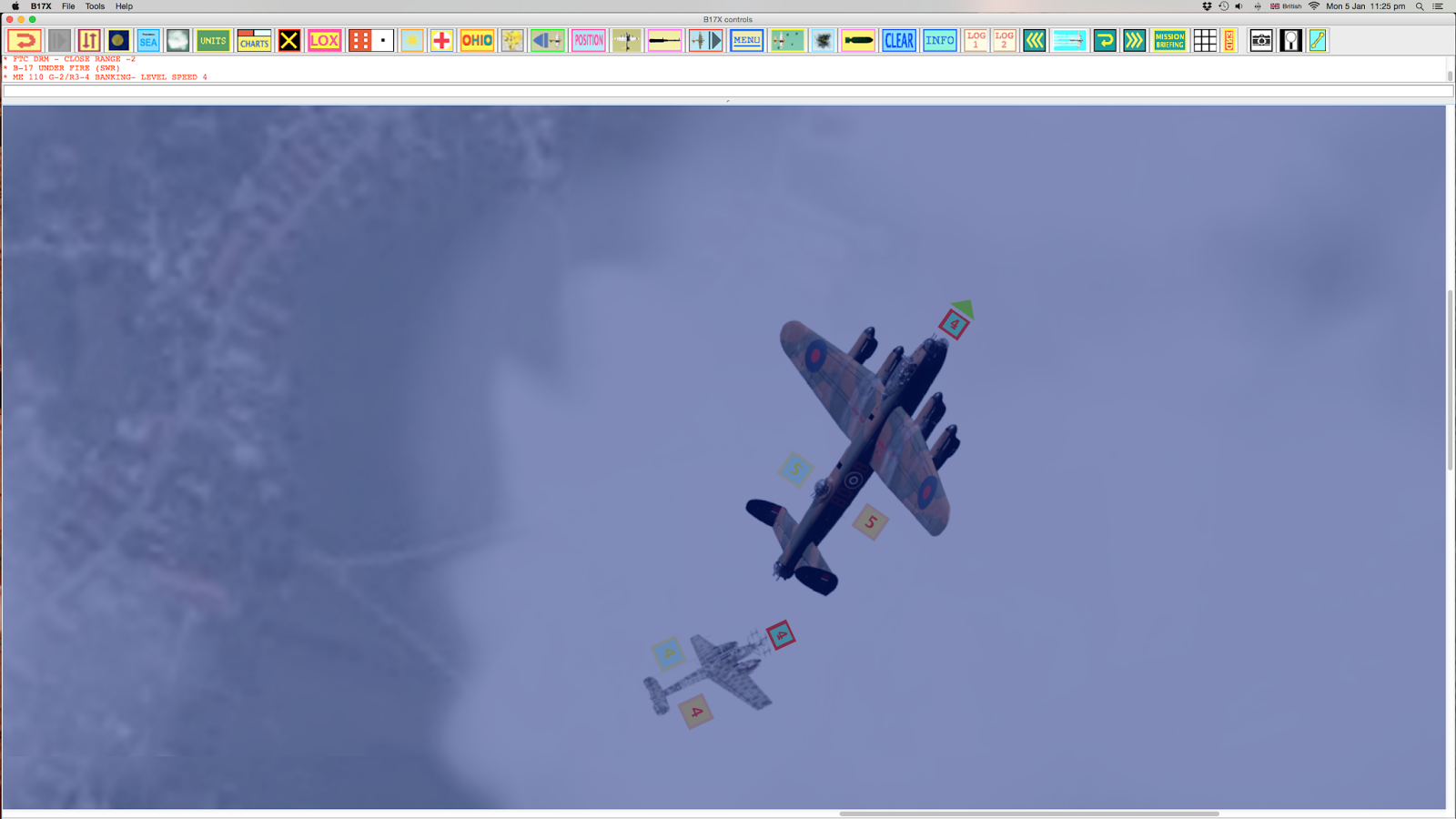Click the British input source indicator
This screenshot has height=819, width=1456.
click(x=1286, y=6)
